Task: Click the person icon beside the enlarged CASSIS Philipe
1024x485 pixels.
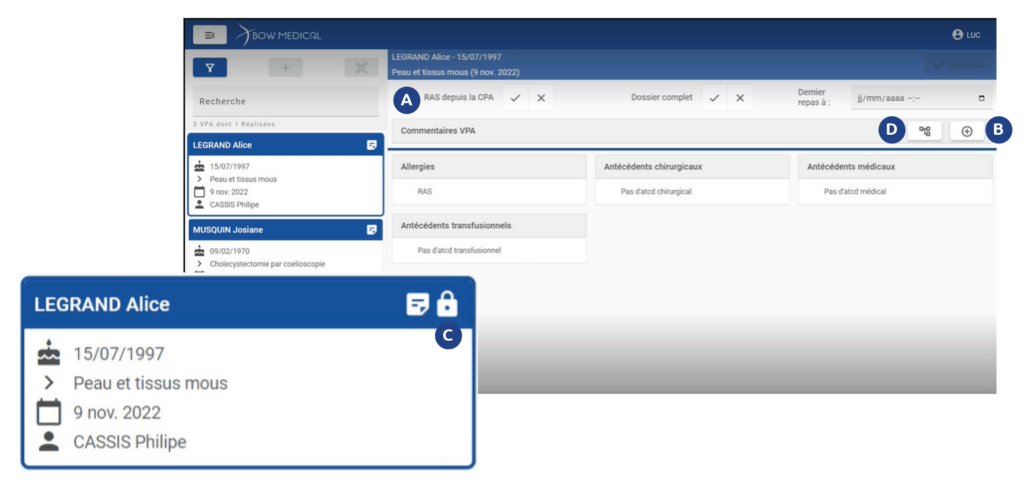Action: click(49, 442)
